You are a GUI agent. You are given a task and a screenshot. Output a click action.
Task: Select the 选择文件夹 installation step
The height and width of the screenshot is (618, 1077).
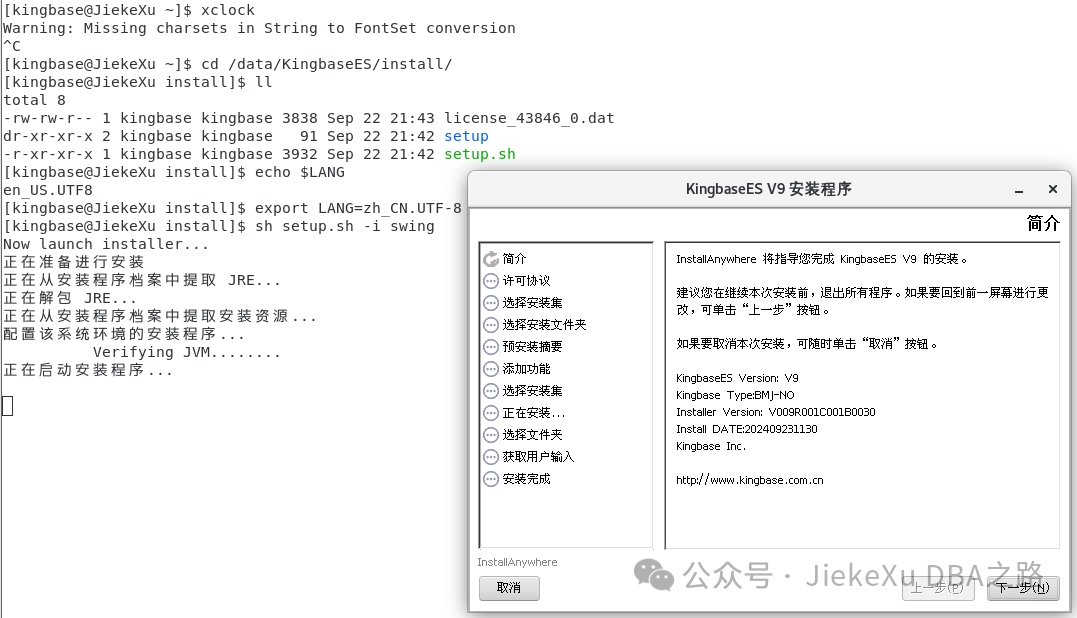click(x=527, y=435)
